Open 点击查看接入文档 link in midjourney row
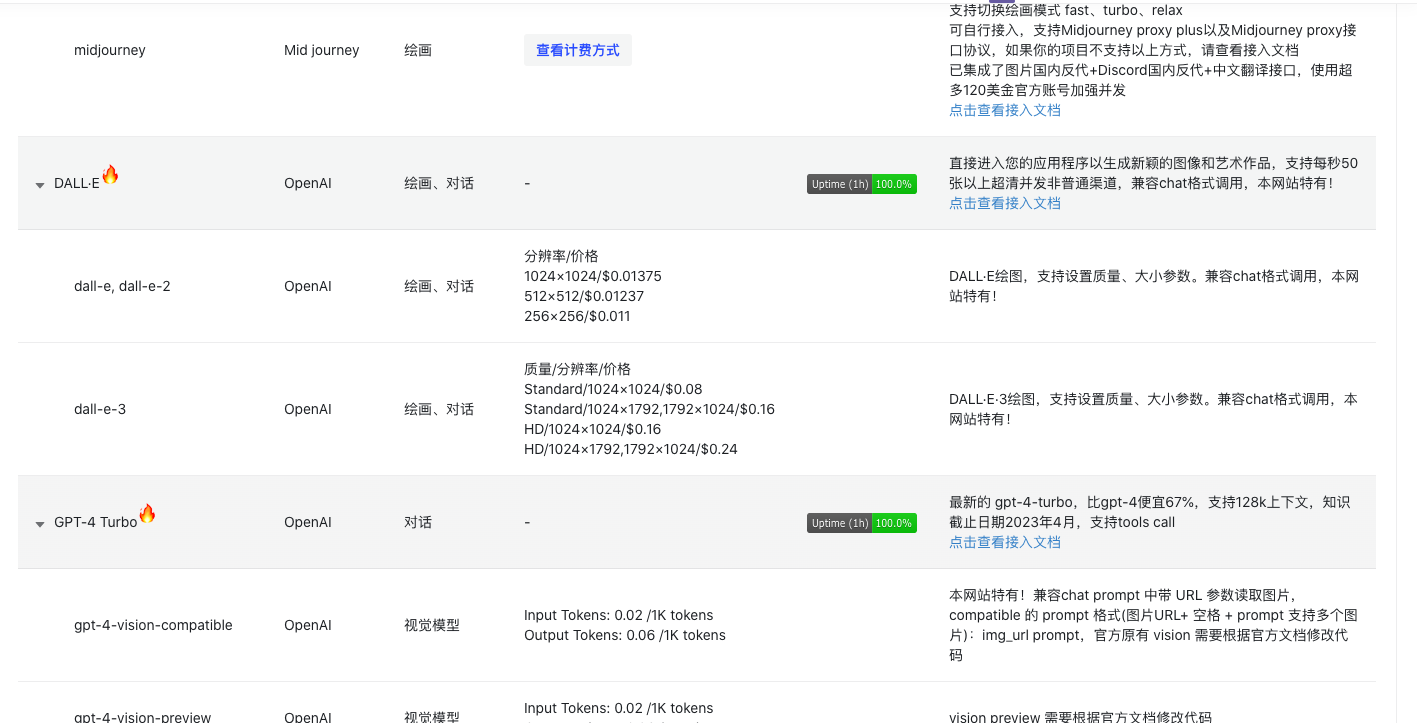Screen dimensions: 1417x723 click(1005, 110)
